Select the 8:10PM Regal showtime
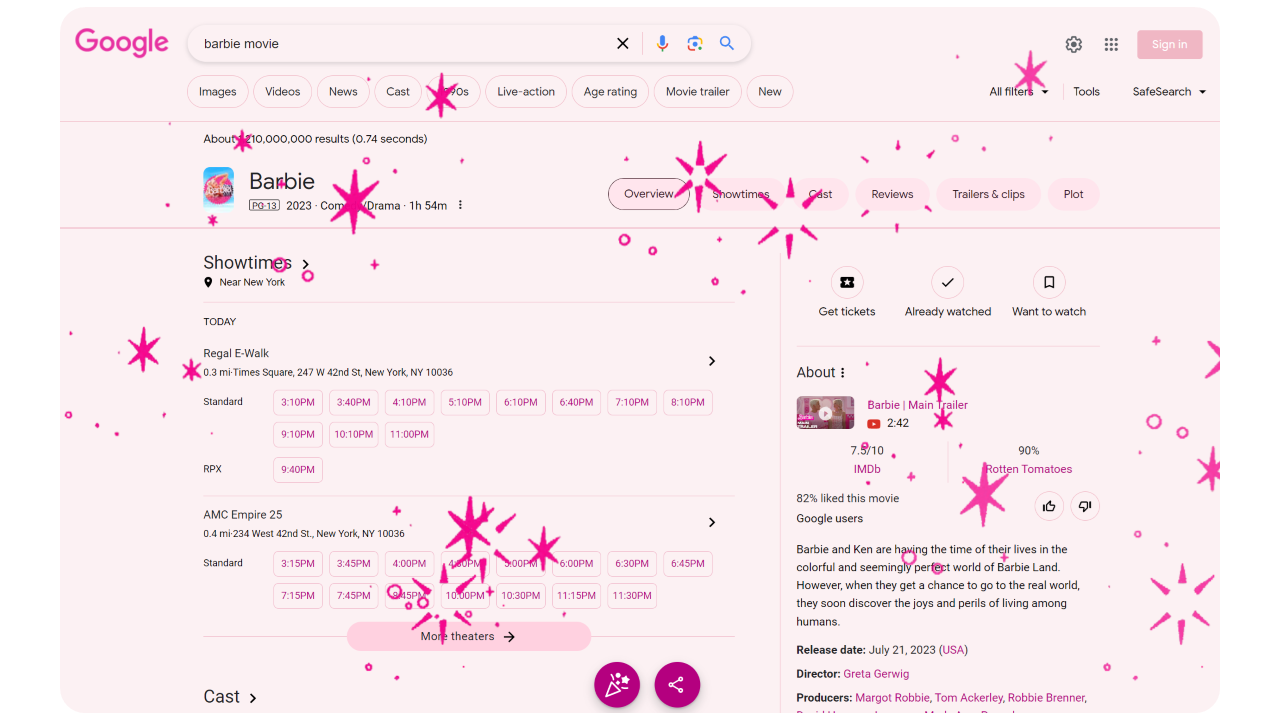The width and height of the screenshot is (1280, 720). coord(688,403)
